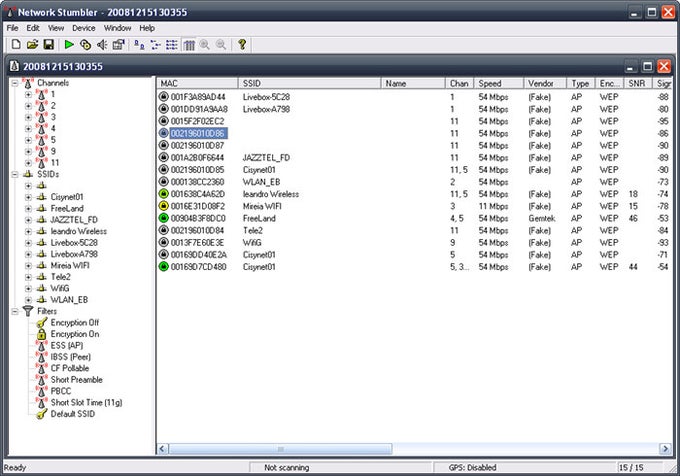Expand the FreeLand SSID node
This screenshot has width=680, height=476.
tap(28, 209)
